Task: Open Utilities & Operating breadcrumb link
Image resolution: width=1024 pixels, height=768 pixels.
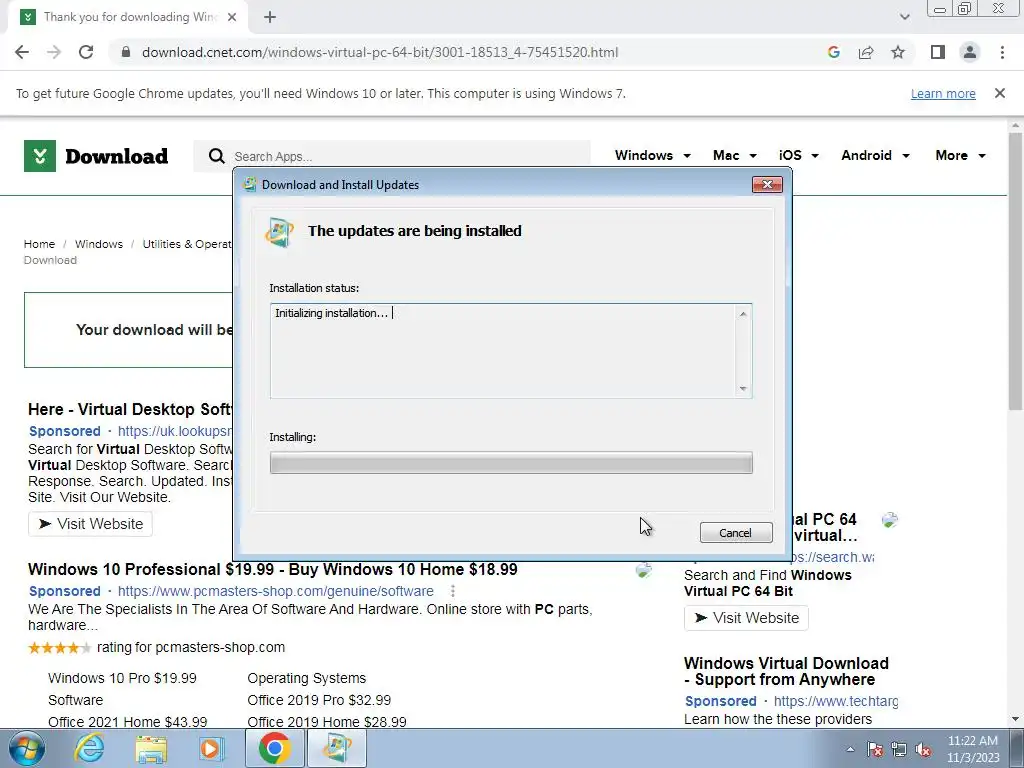Action: pos(187,244)
